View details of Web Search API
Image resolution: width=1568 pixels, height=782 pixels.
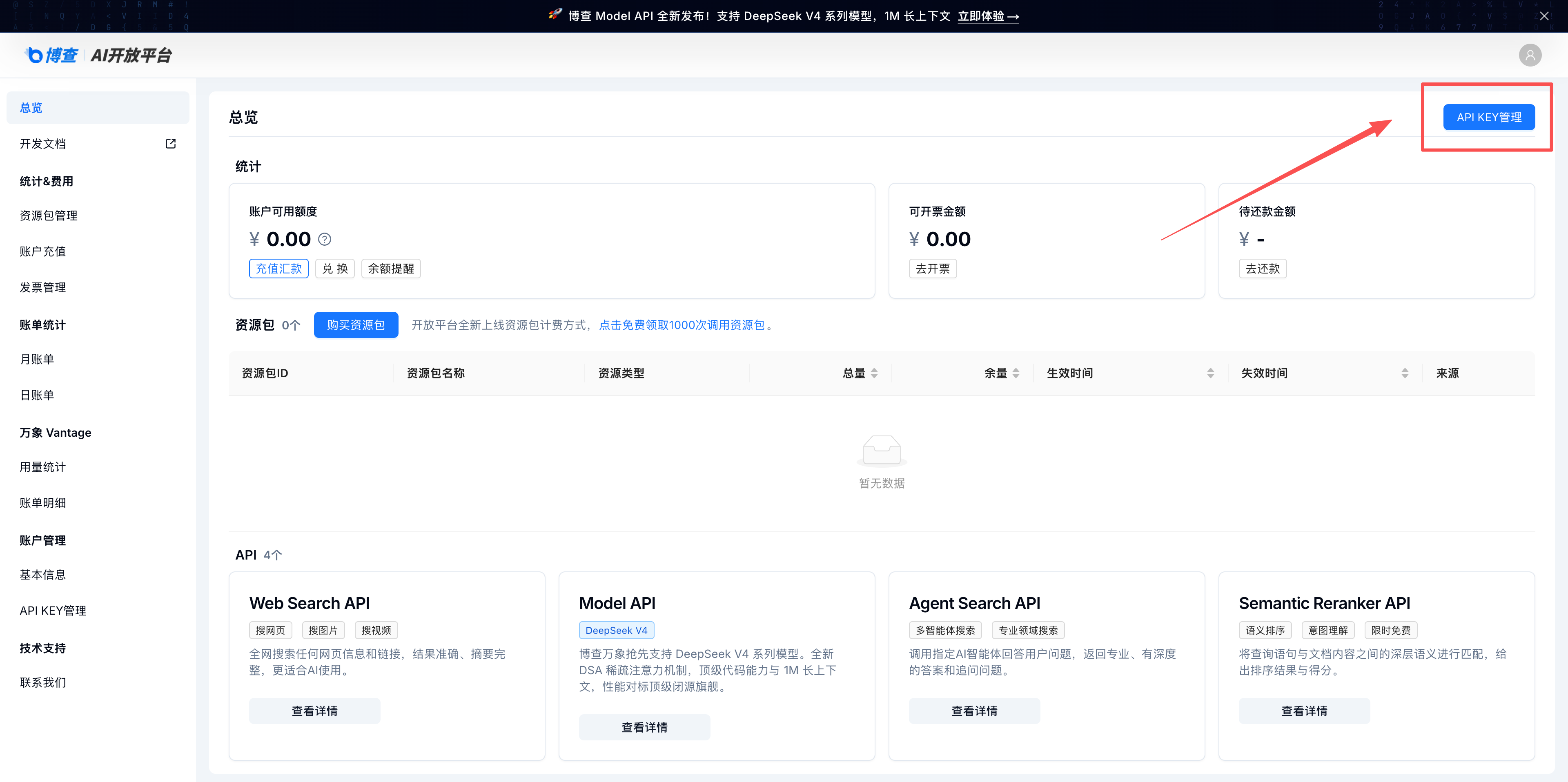coord(315,711)
